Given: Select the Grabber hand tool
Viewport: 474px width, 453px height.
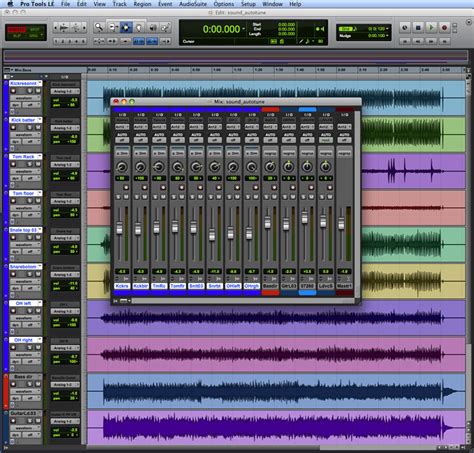Looking at the screenshot, I should (139, 28).
